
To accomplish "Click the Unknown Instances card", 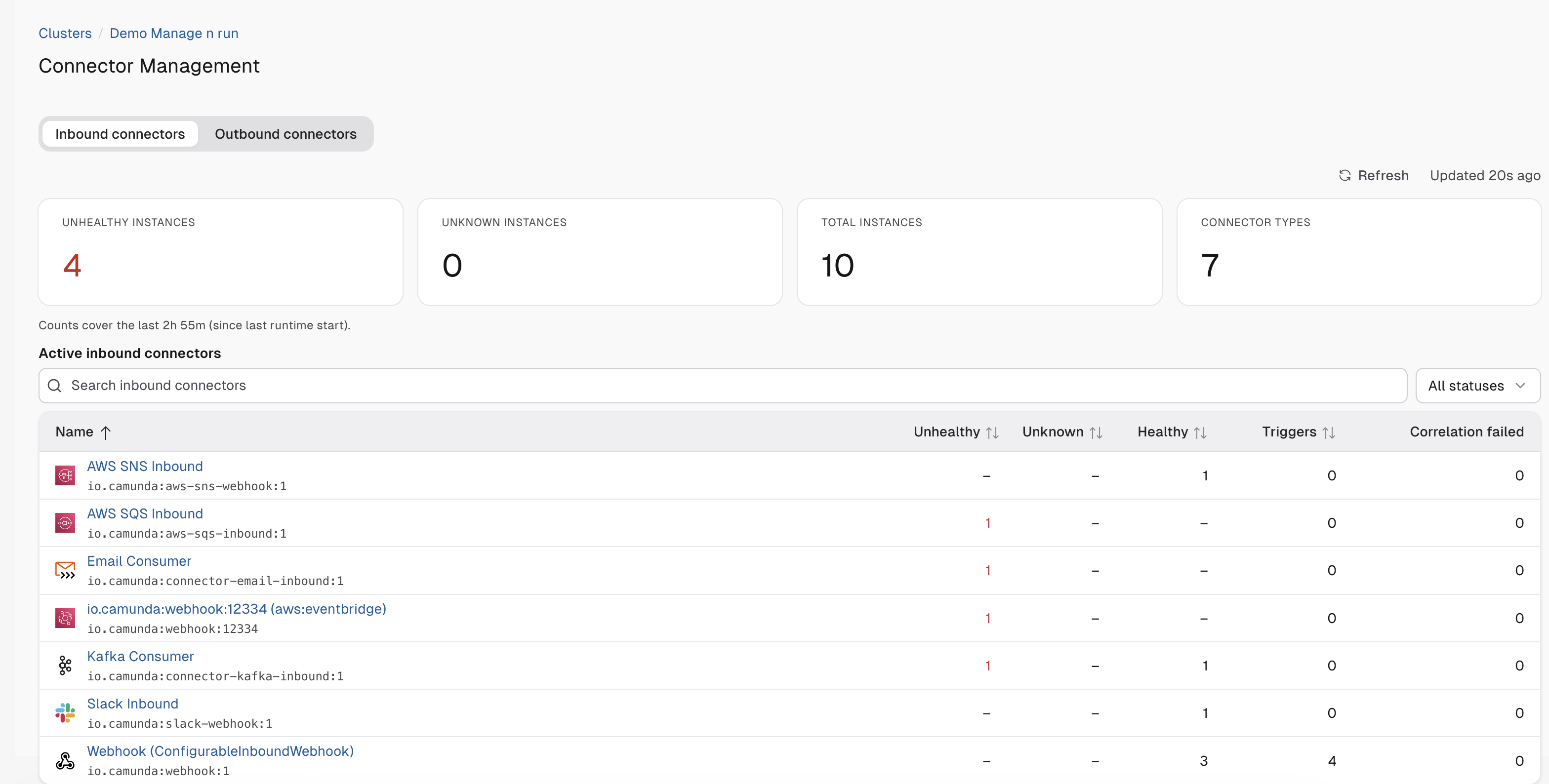I will click(600, 252).
